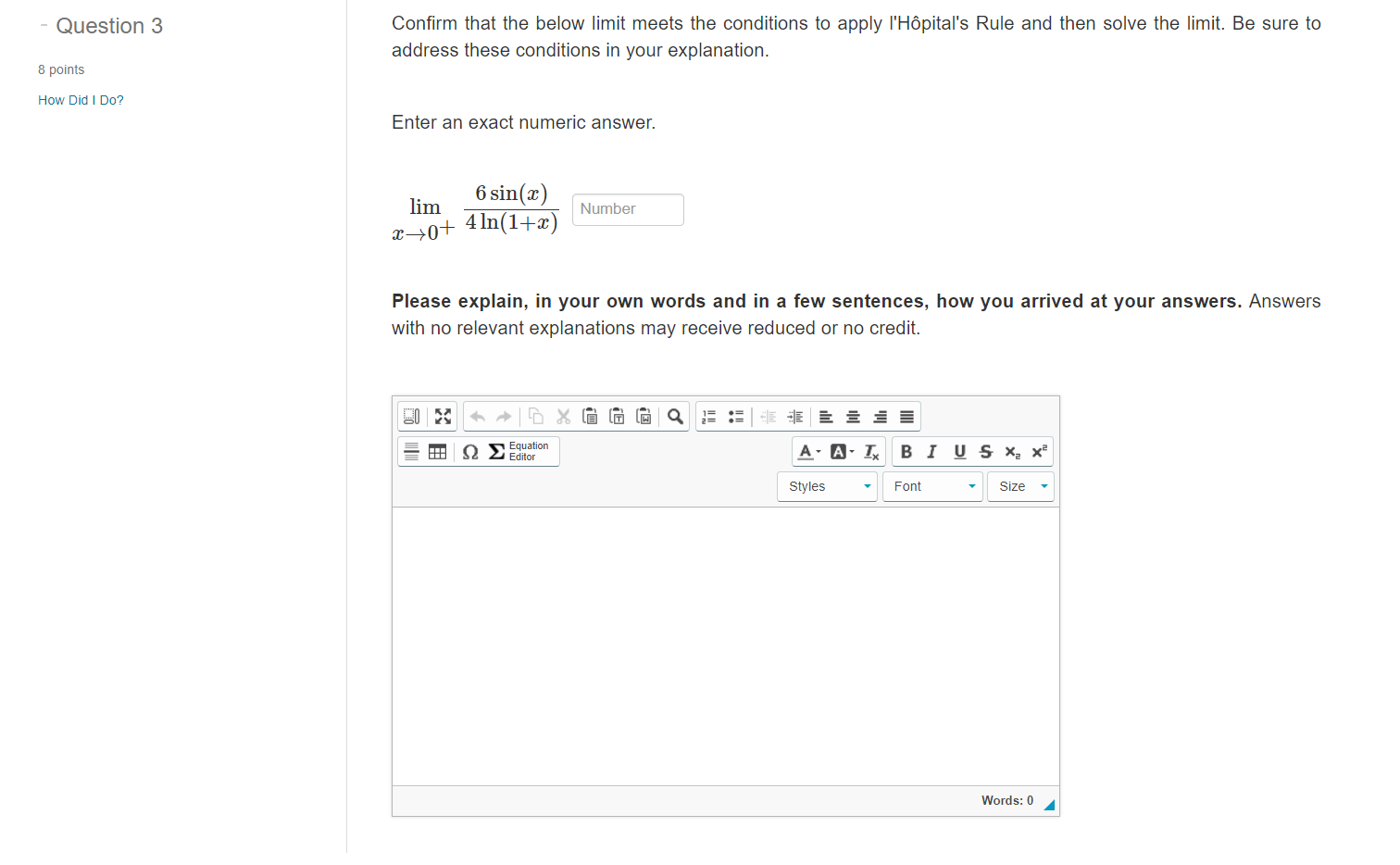1400x865 pixels.
Task: Insert a table into the explanation
Action: click(x=438, y=451)
